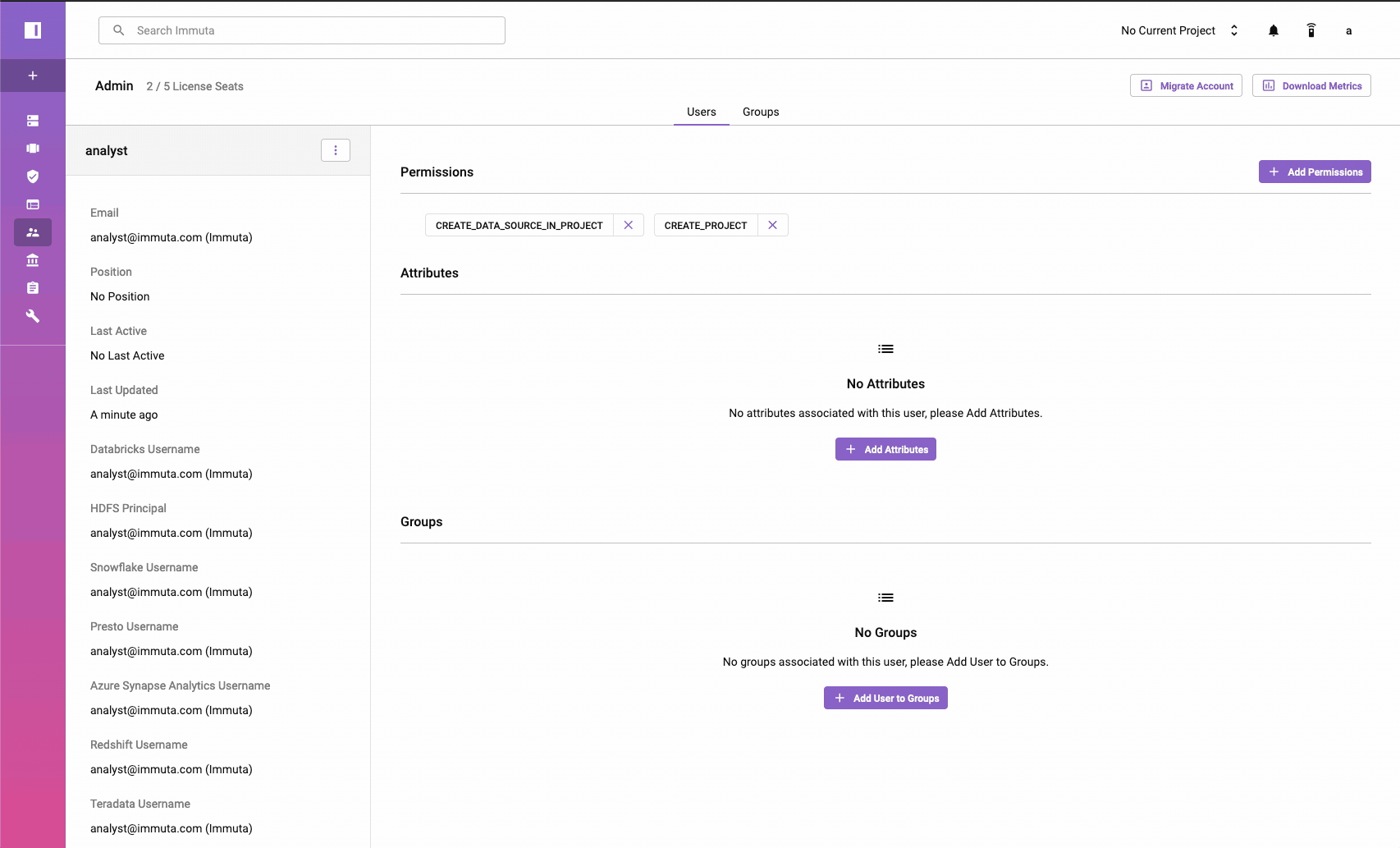The image size is (1400, 848).
Task: Open notifications bell icon
Action: tap(1274, 30)
